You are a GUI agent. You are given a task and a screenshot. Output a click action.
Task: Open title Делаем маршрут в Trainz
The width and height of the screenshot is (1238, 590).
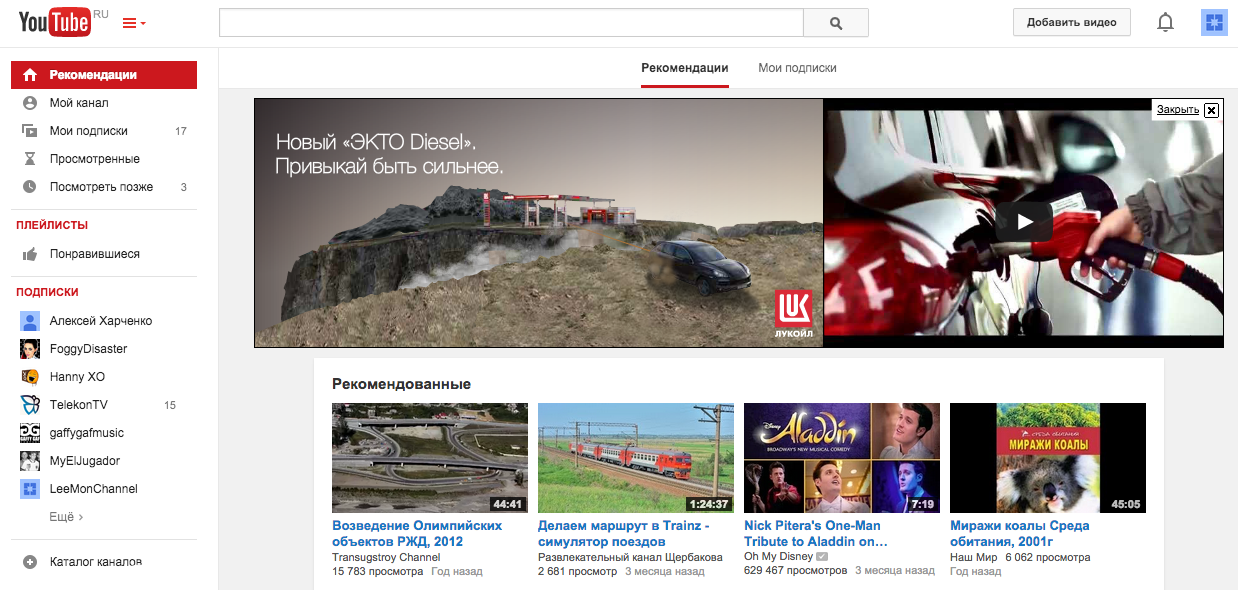pyautogui.click(x=624, y=534)
